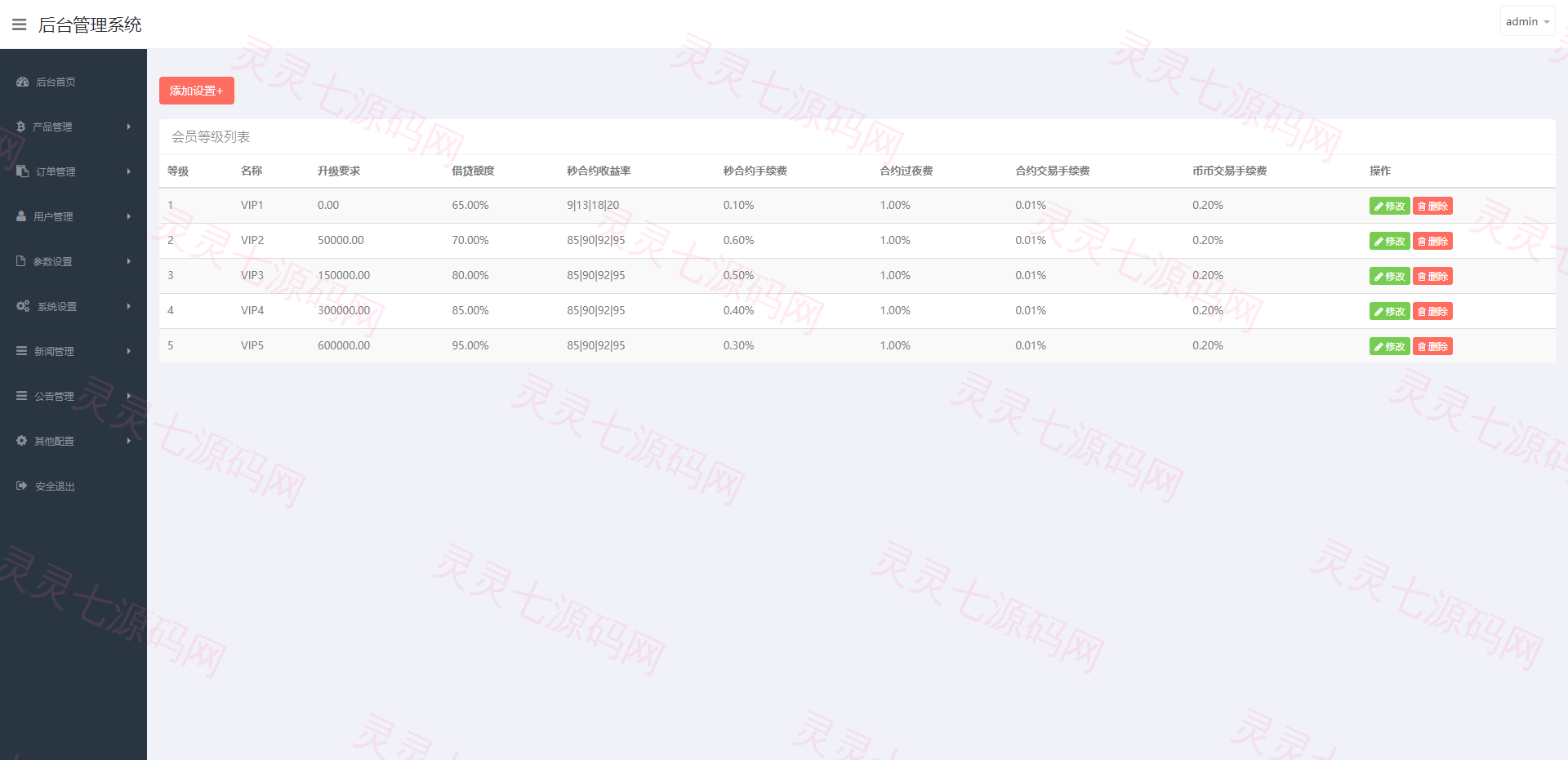Open the admin user dropdown
Image resolution: width=1568 pixels, height=760 pixels.
pos(1527,21)
